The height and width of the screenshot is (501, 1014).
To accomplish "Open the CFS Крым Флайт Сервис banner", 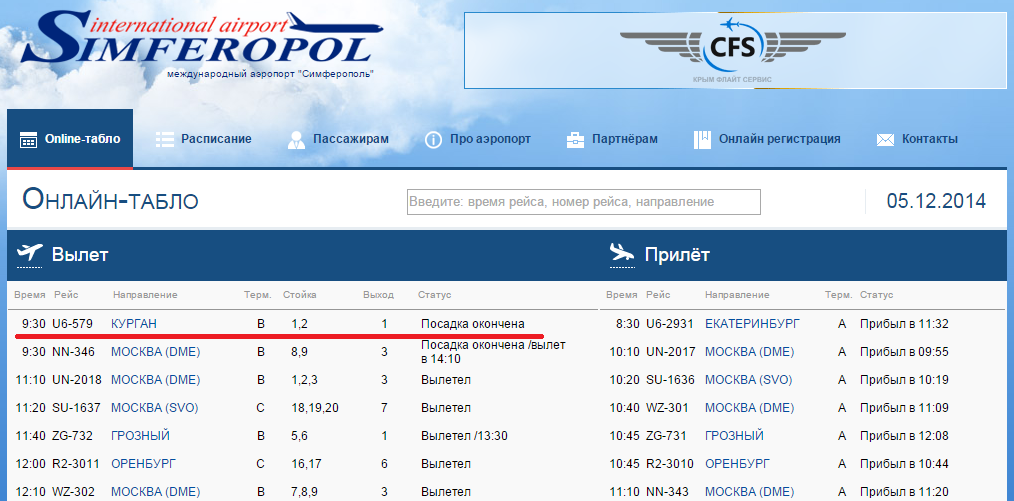I will click(x=732, y=50).
